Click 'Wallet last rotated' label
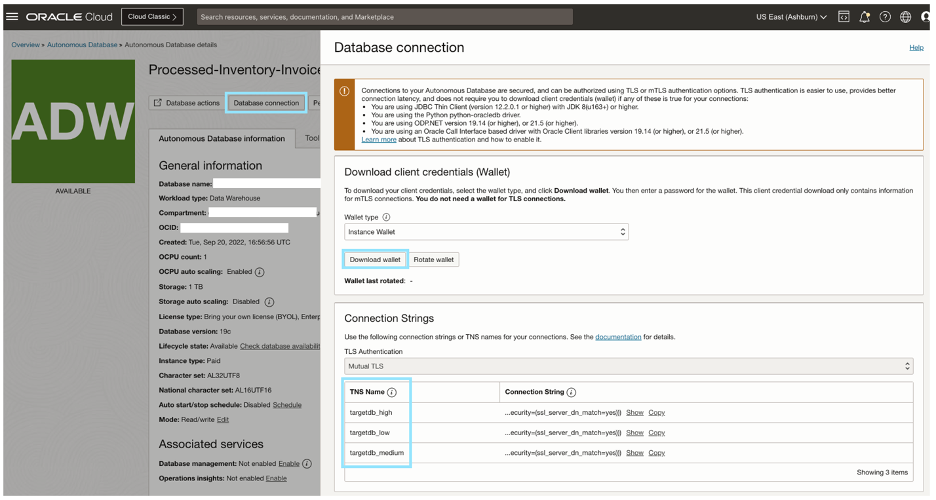936x500 pixels. 375,281
